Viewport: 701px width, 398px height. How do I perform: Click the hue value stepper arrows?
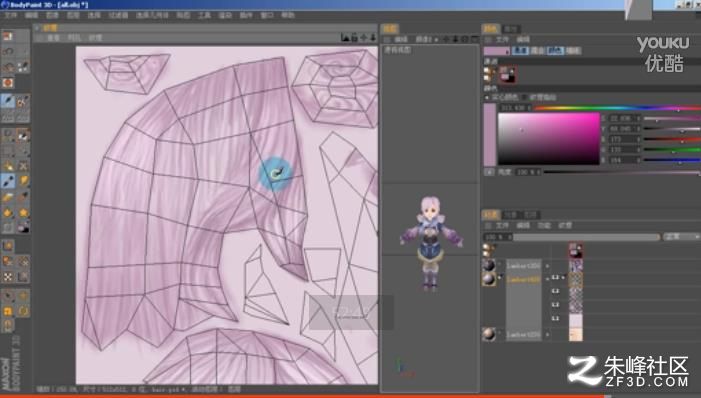point(530,108)
